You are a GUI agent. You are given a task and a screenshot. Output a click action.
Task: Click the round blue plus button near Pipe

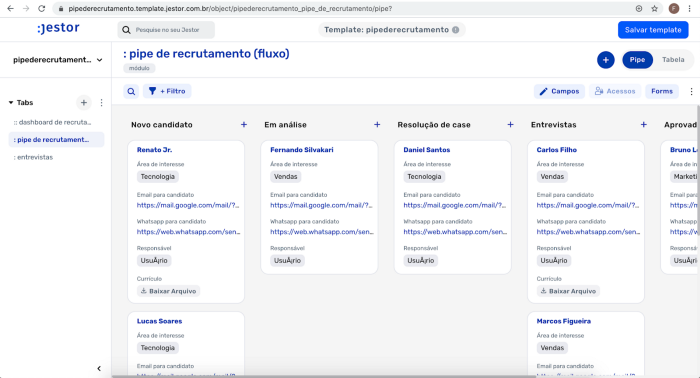(x=605, y=60)
